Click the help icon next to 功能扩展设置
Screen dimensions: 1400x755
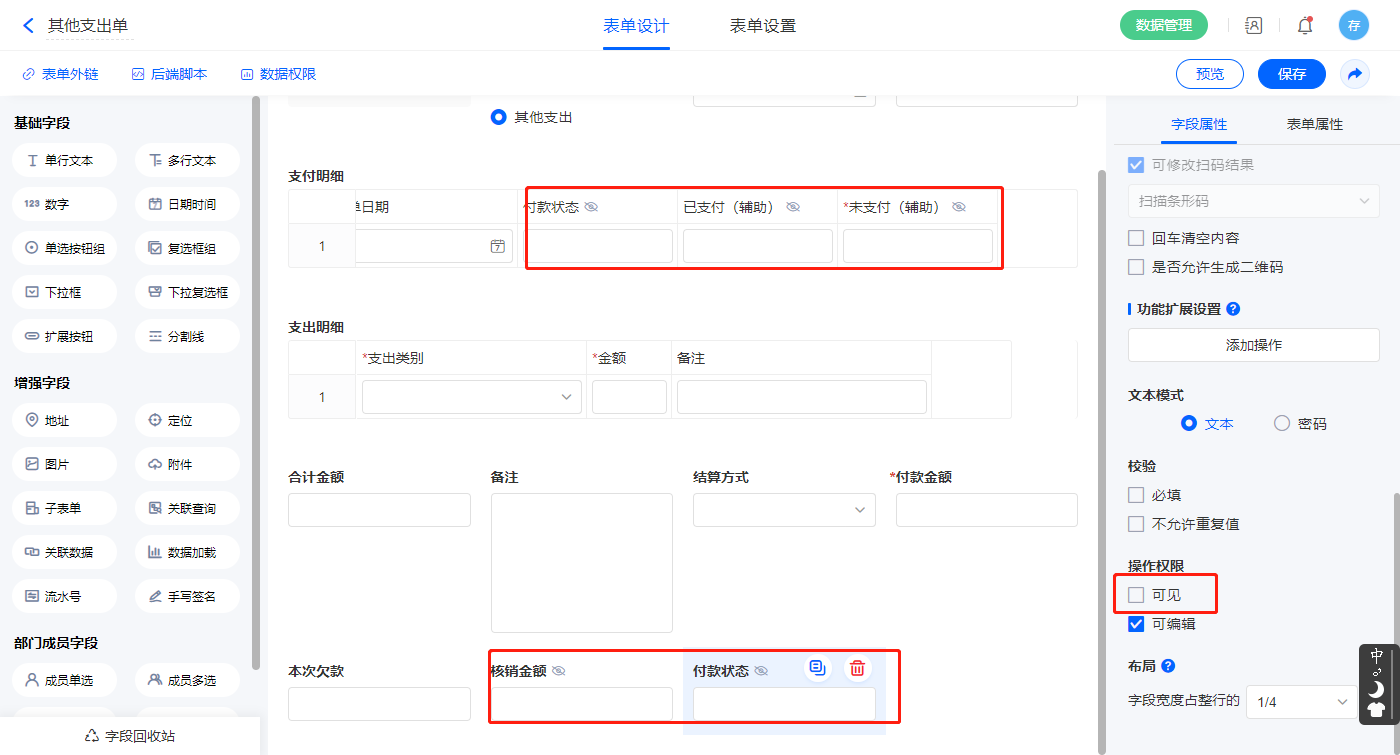click(1233, 309)
